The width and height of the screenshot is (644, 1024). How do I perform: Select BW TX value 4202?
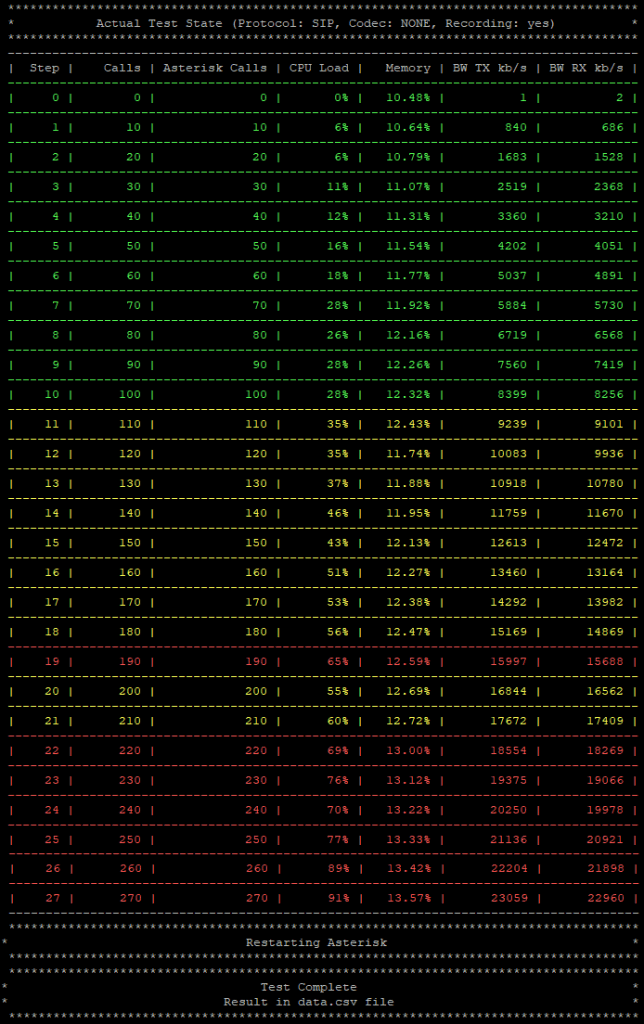point(512,246)
